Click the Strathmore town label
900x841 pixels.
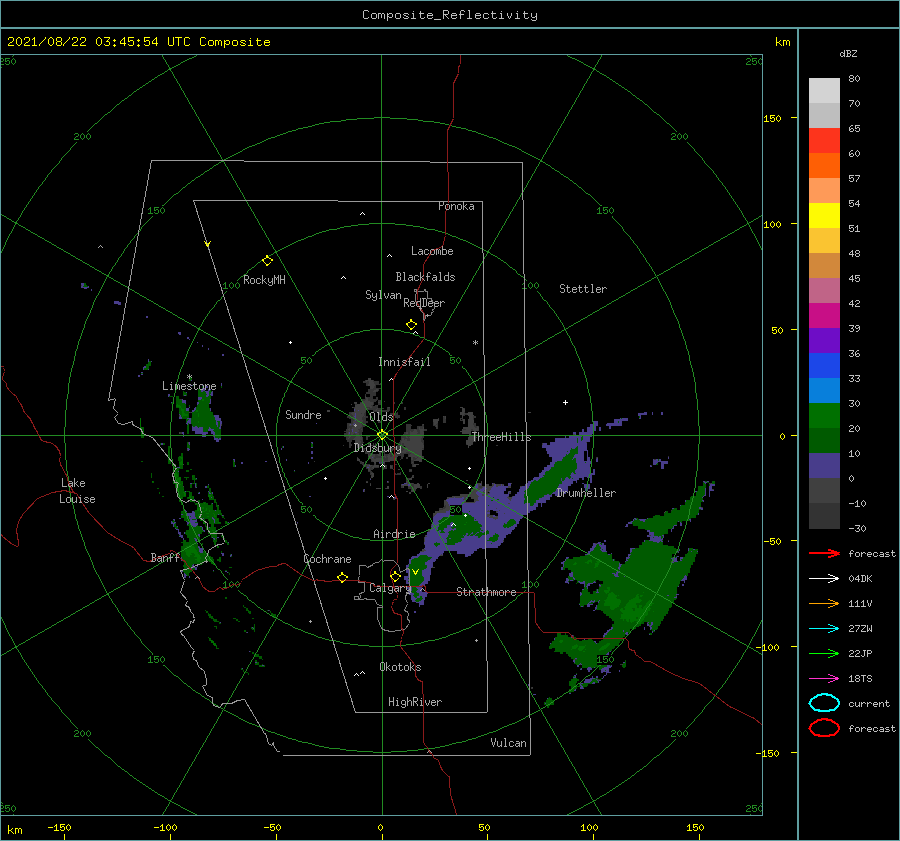point(486,592)
